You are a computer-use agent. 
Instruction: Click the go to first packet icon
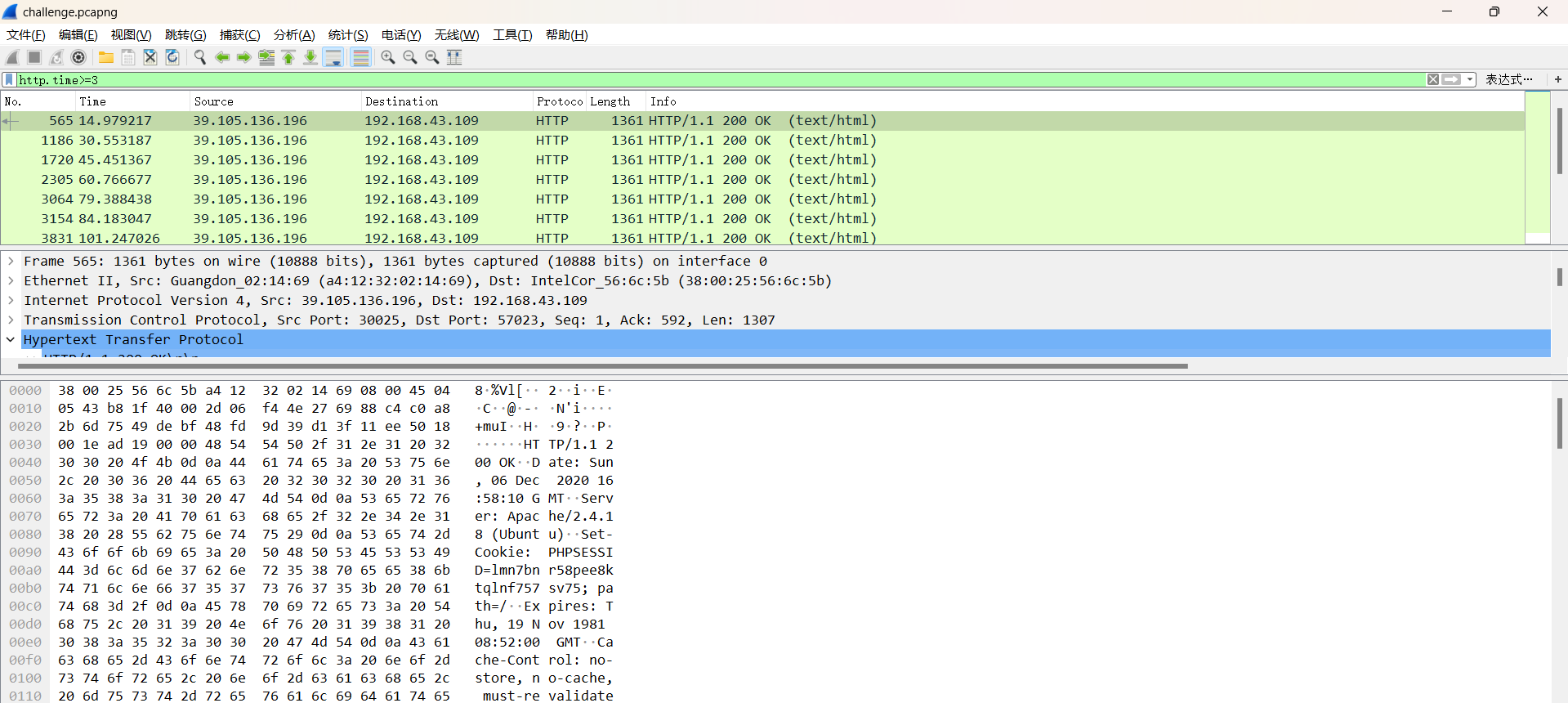click(x=288, y=57)
